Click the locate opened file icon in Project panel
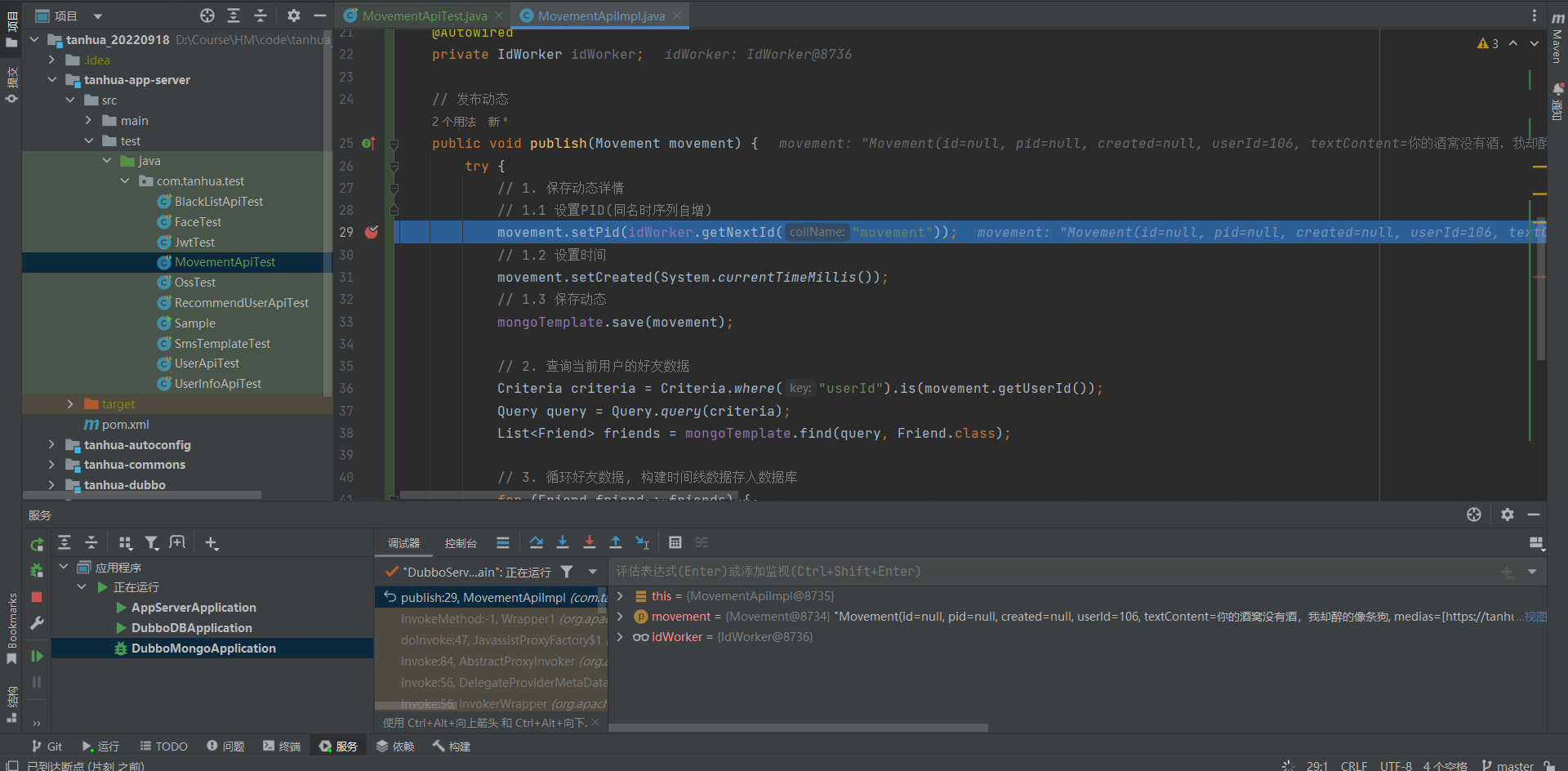This screenshot has width=1568, height=771. [x=207, y=16]
